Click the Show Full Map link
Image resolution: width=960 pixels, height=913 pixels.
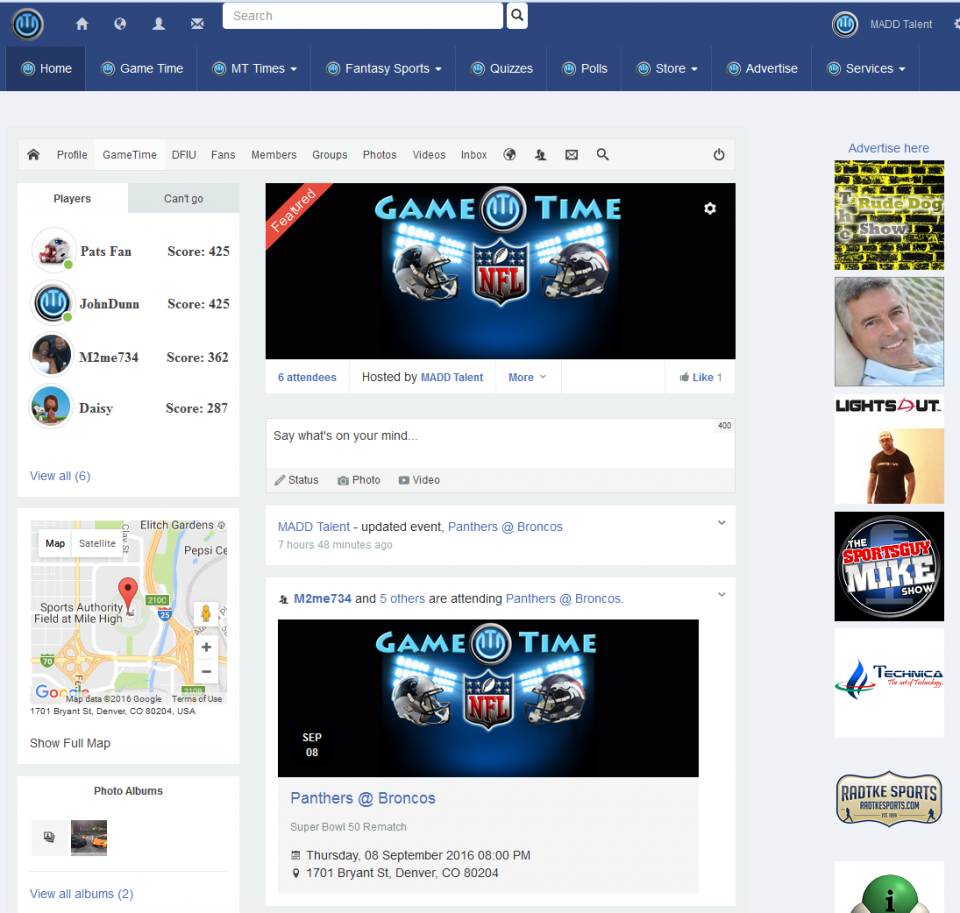pos(70,743)
